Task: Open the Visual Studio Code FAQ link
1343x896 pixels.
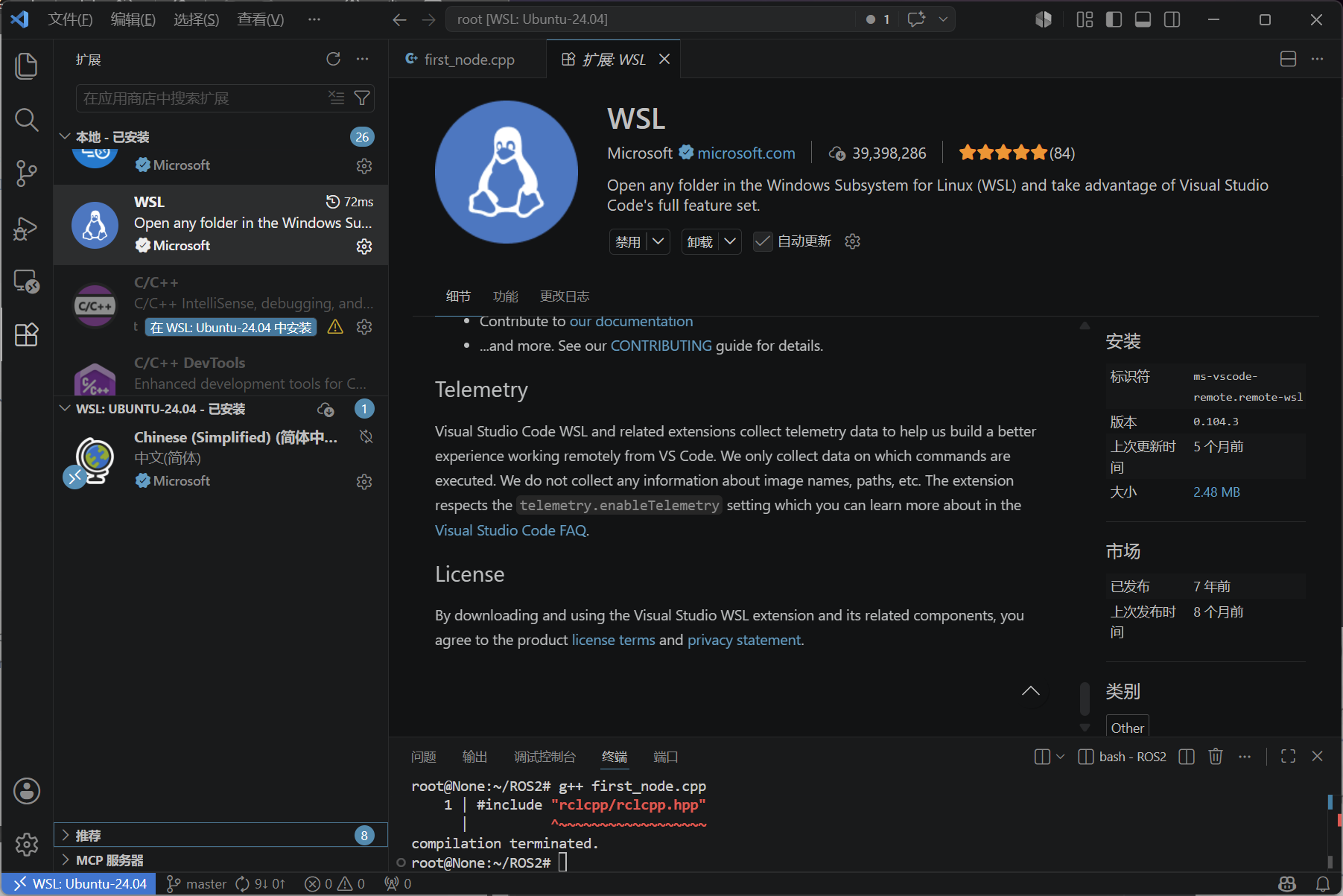Action: tap(510, 530)
